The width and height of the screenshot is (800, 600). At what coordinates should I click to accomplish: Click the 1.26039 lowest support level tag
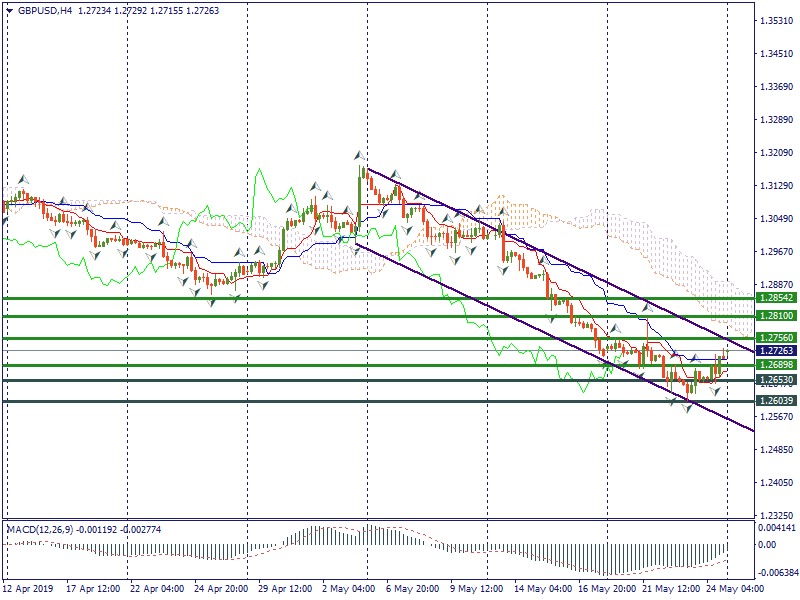(x=776, y=401)
